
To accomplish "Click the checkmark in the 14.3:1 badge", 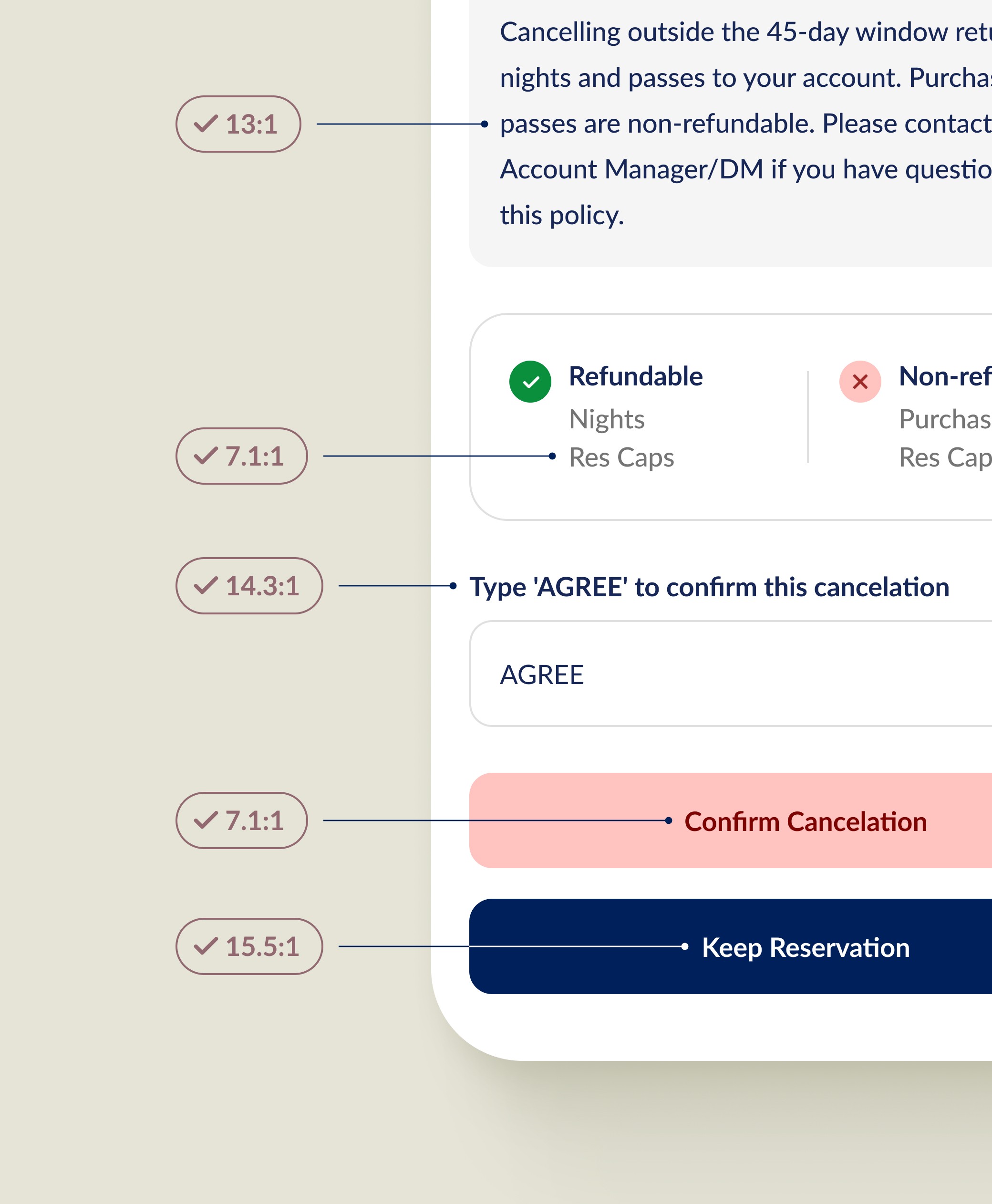I will (206, 586).
